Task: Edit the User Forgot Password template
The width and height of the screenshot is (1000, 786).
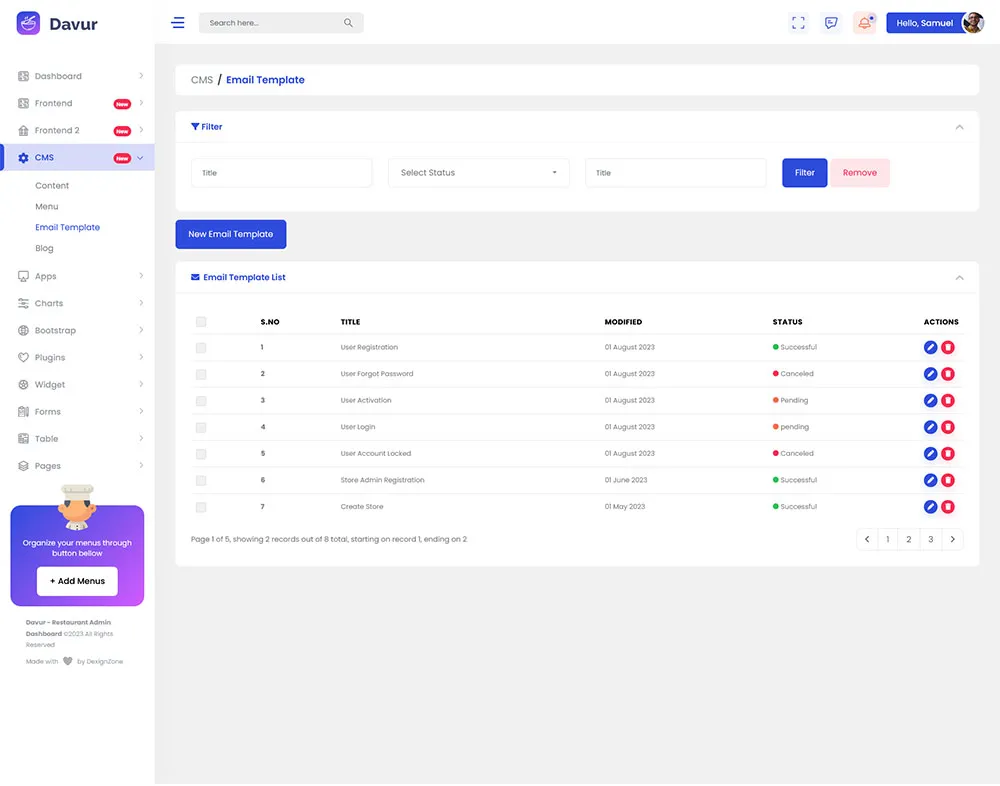Action: 930,374
